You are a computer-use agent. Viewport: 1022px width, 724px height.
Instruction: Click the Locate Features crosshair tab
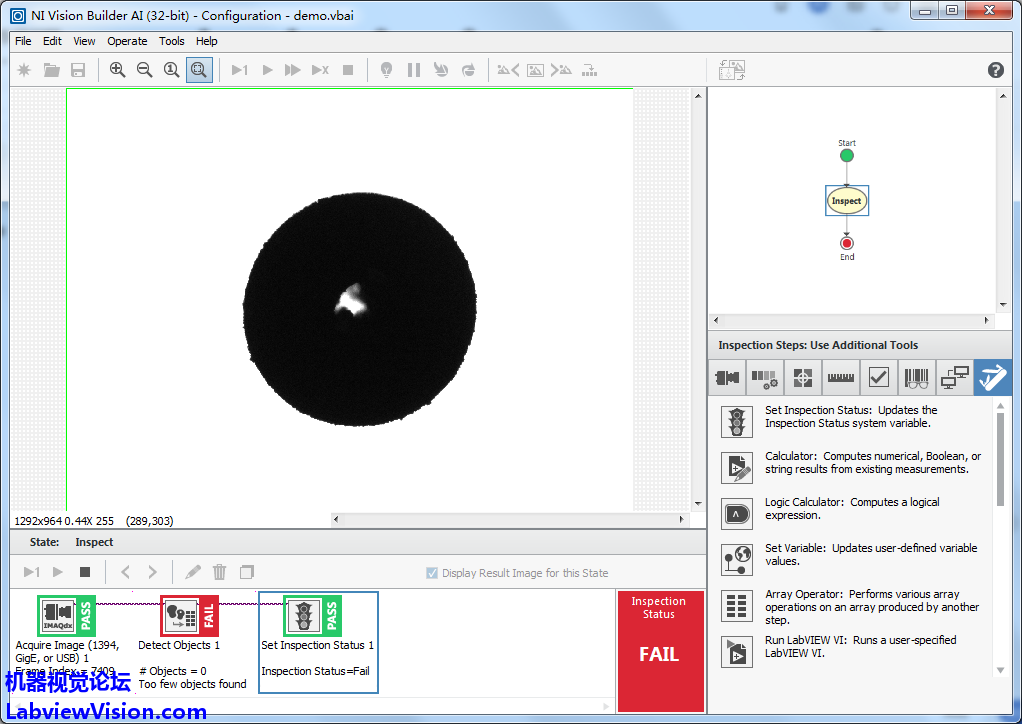pyautogui.click(x=802, y=378)
